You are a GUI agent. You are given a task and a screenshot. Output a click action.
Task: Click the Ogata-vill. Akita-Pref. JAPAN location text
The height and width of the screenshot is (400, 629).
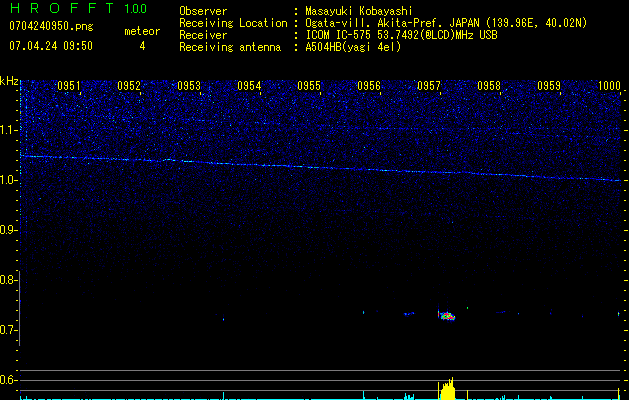tap(446, 23)
